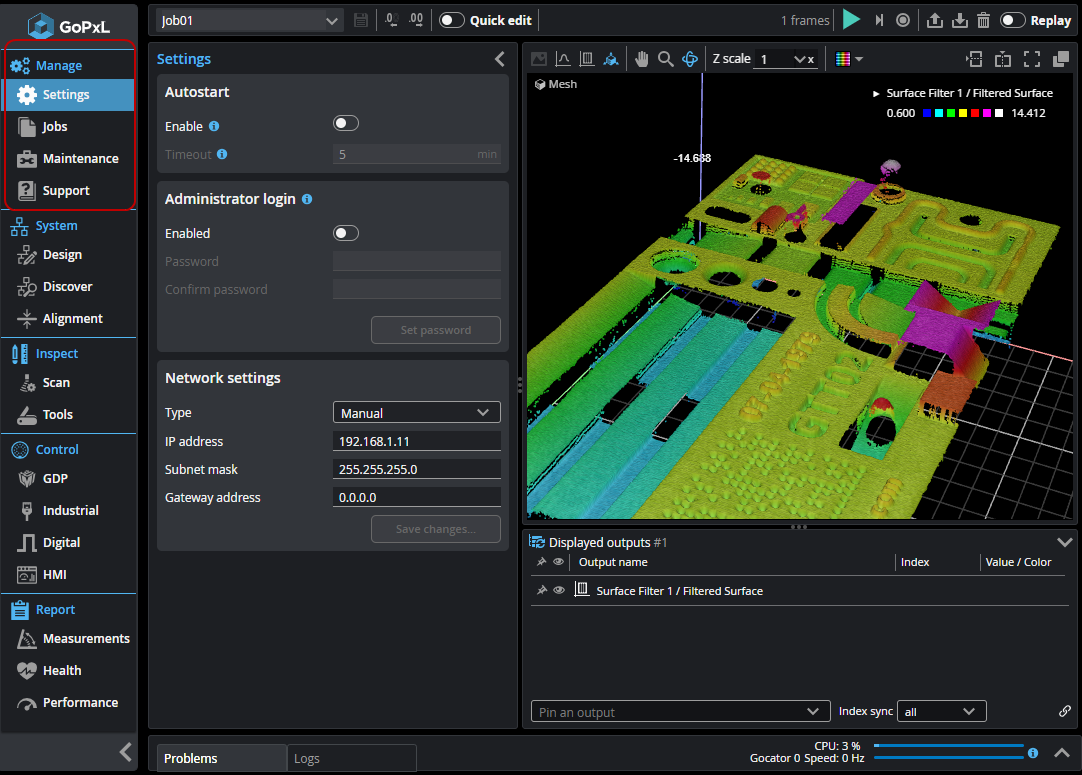Open the Tools page under Inspect
The image size is (1082, 775).
point(58,414)
